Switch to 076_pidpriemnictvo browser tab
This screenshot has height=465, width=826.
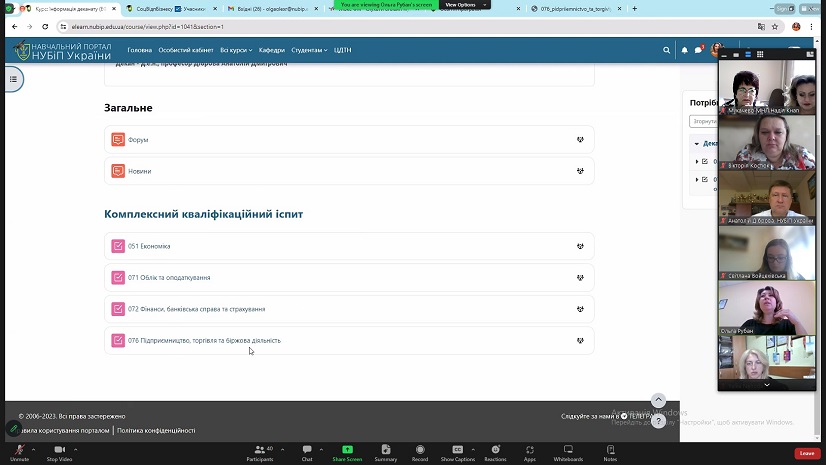(575, 9)
